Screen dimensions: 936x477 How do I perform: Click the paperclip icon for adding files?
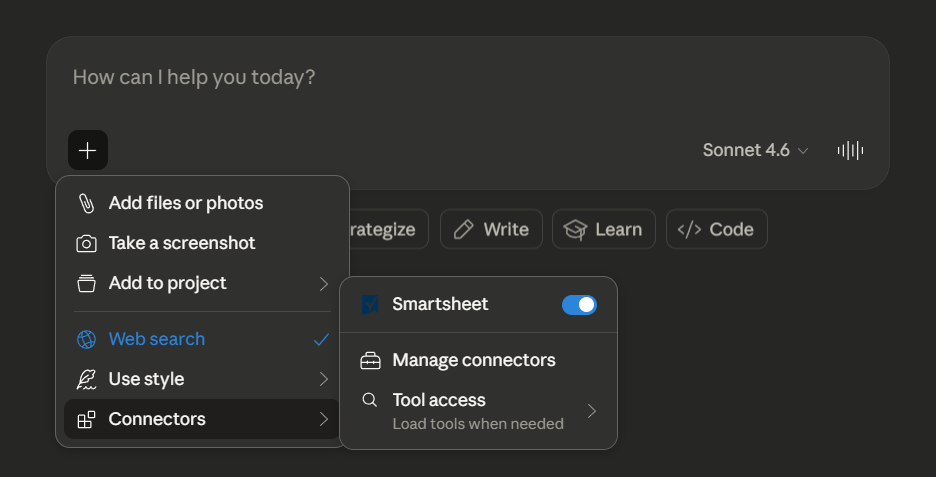coord(87,203)
